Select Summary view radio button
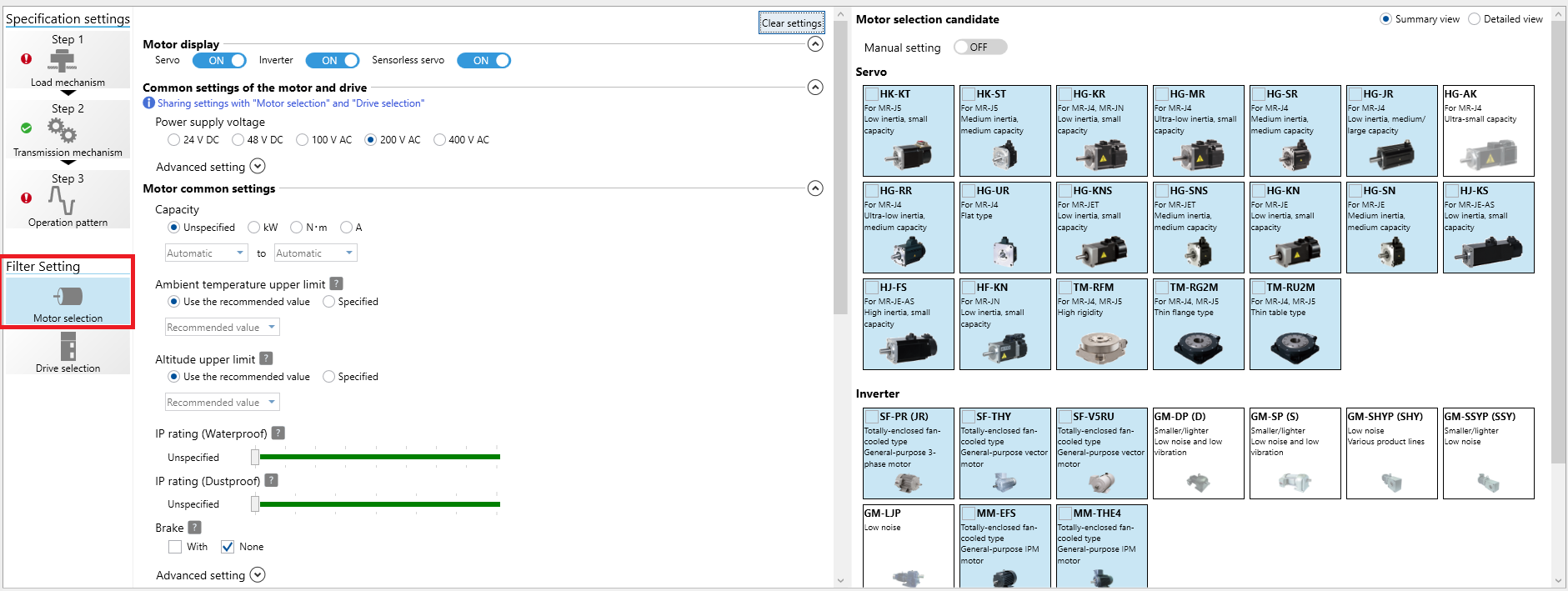This screenshot has width=1568, height=591. tap(1386, 18)
